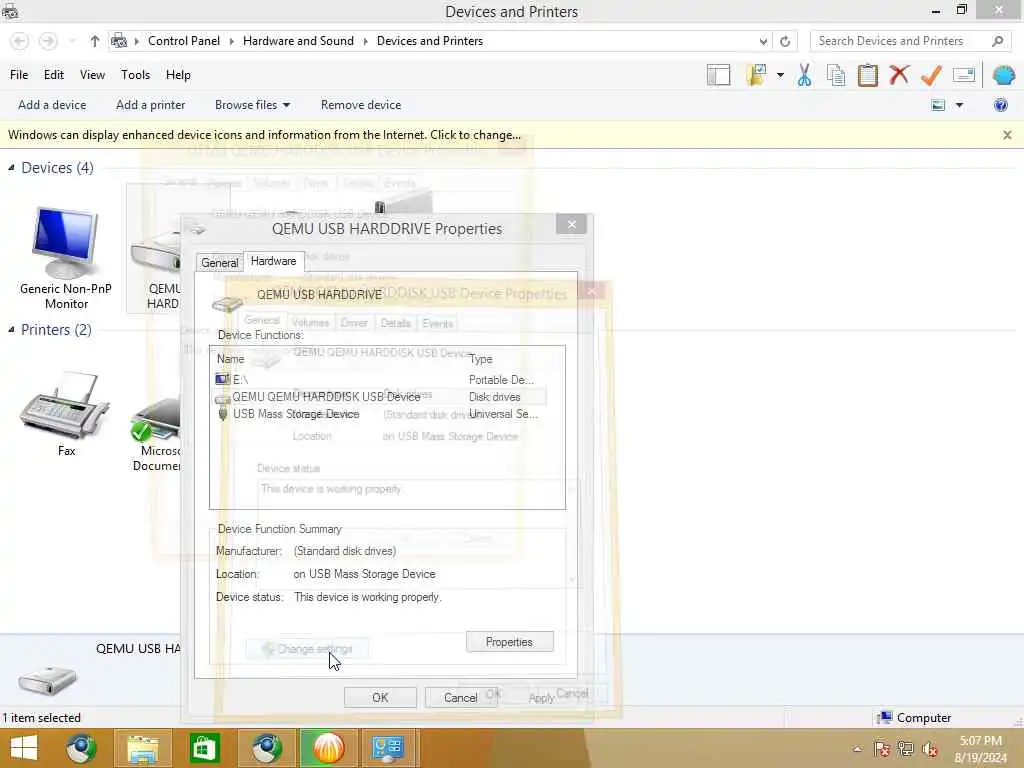The height and width of the screenshot is (768, 1024).
Task: Open File Explorer from the taskbar
Action: coord(143,748)
